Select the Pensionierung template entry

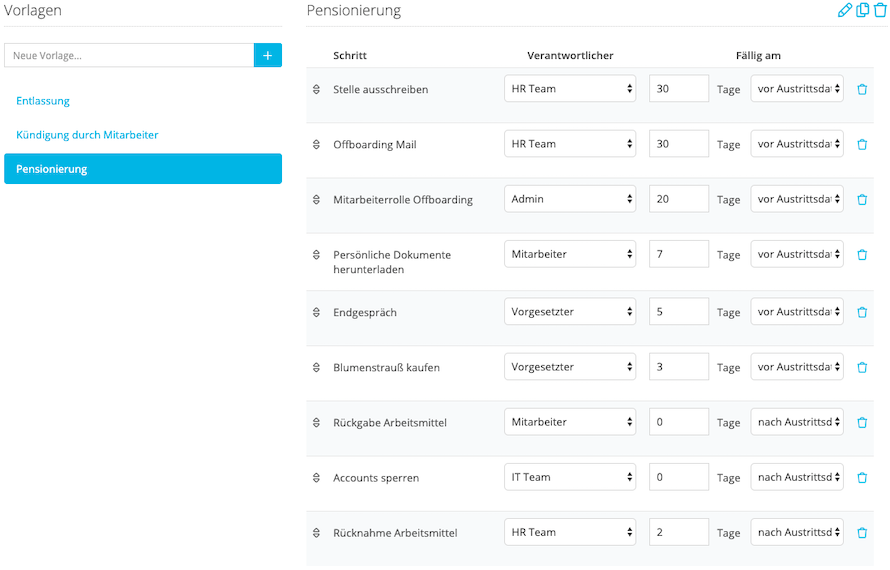tap(143, 169)
